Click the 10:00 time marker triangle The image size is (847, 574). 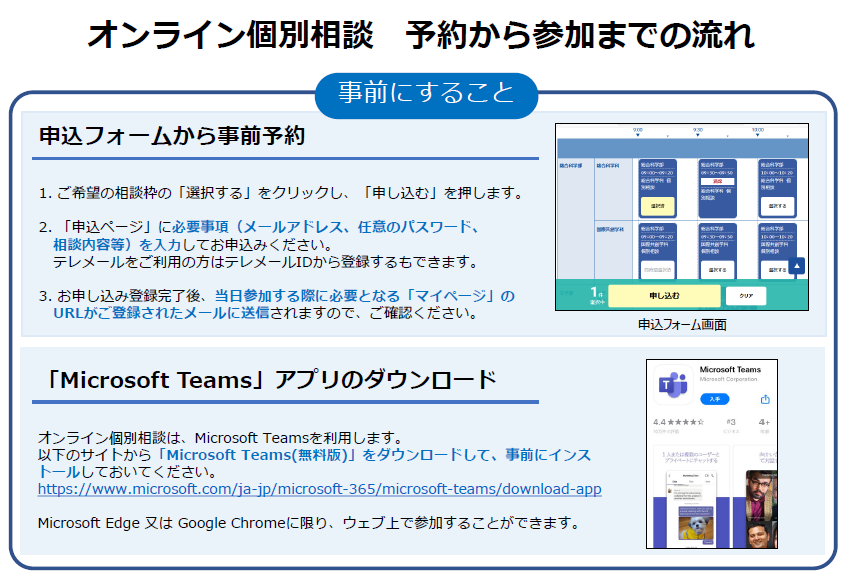pos(757,134)
